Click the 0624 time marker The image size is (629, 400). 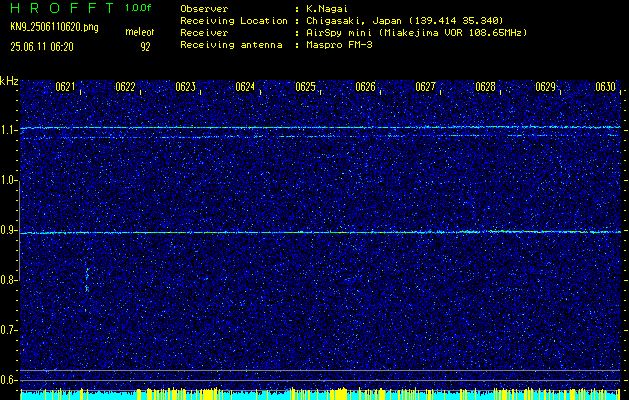245,87
